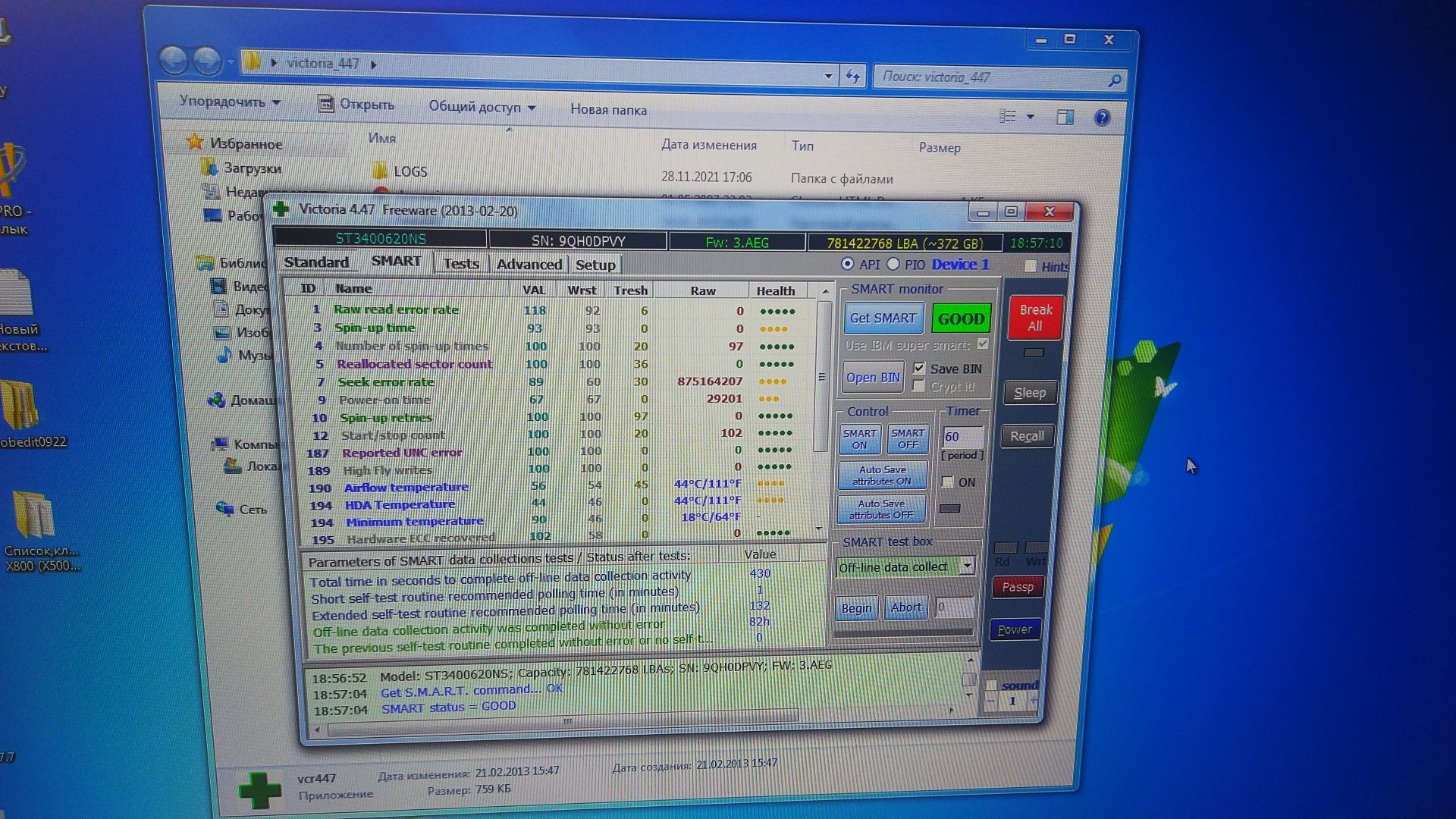Click the GOOD SMART status indicator
This screenshot has height=819, width=1456.
(x=961, y=319)
